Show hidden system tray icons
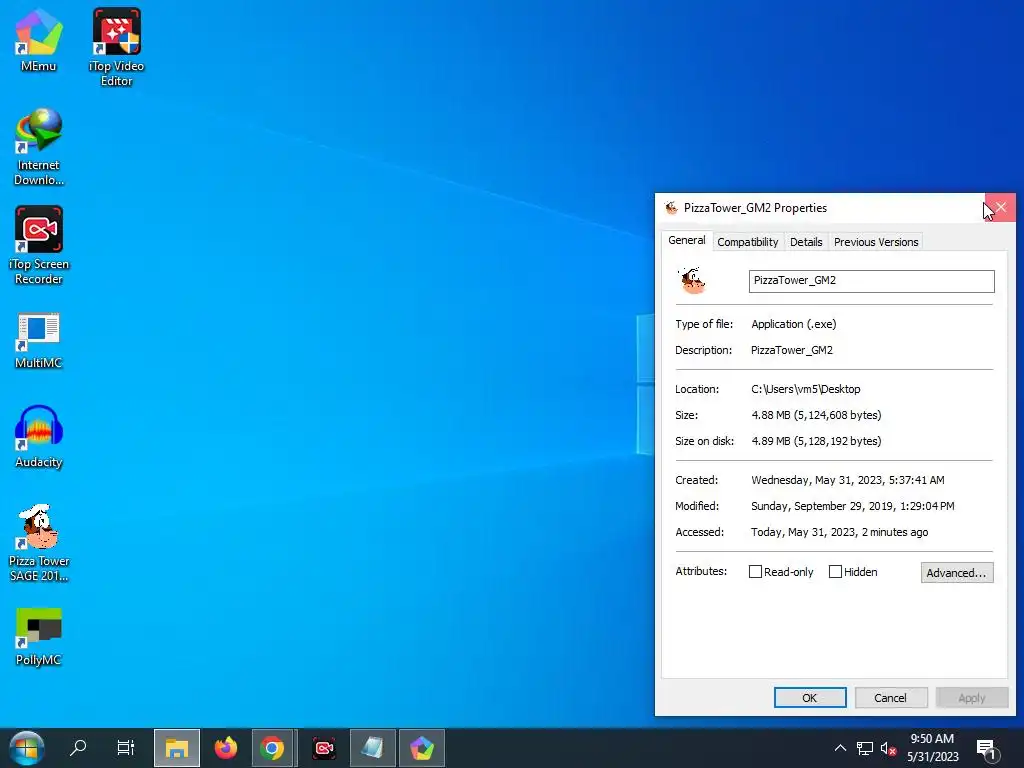Viewport: 1024px width, 768px height. click(840, 748)
